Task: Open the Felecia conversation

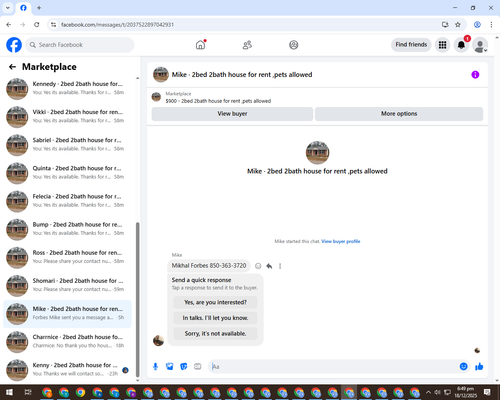Action: [x=67, y=201]
